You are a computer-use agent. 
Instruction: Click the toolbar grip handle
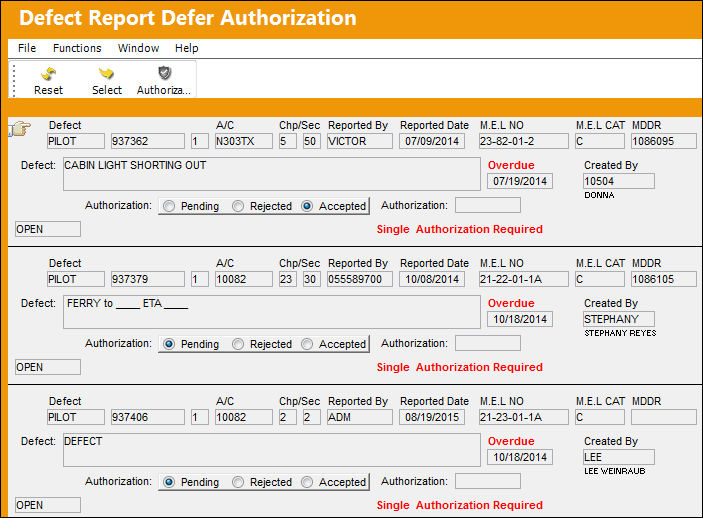click(x=14, y=80)
